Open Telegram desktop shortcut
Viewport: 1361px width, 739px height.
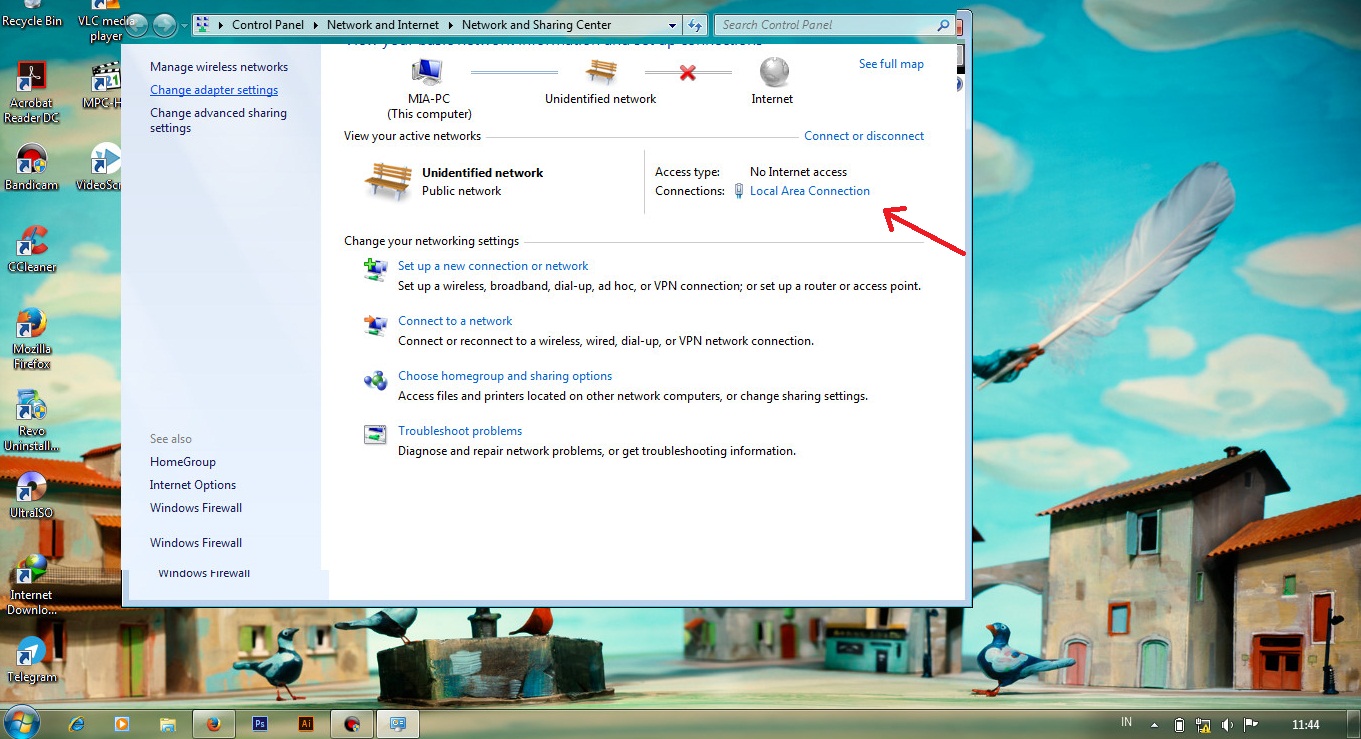[32, 655]
